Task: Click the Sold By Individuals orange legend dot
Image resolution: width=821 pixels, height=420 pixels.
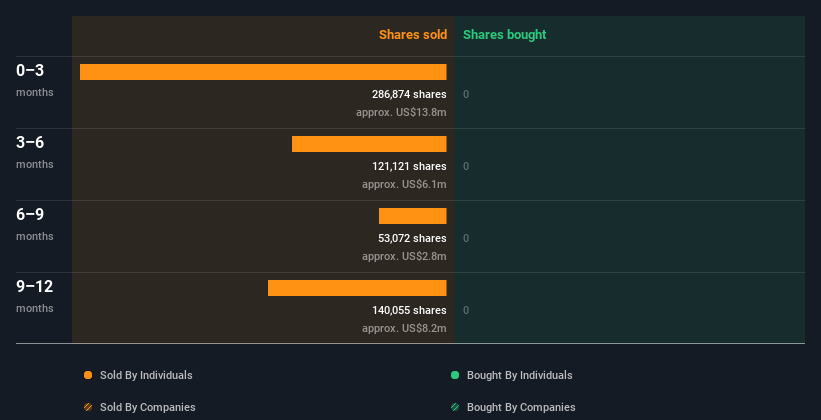Action: [88, 375]
